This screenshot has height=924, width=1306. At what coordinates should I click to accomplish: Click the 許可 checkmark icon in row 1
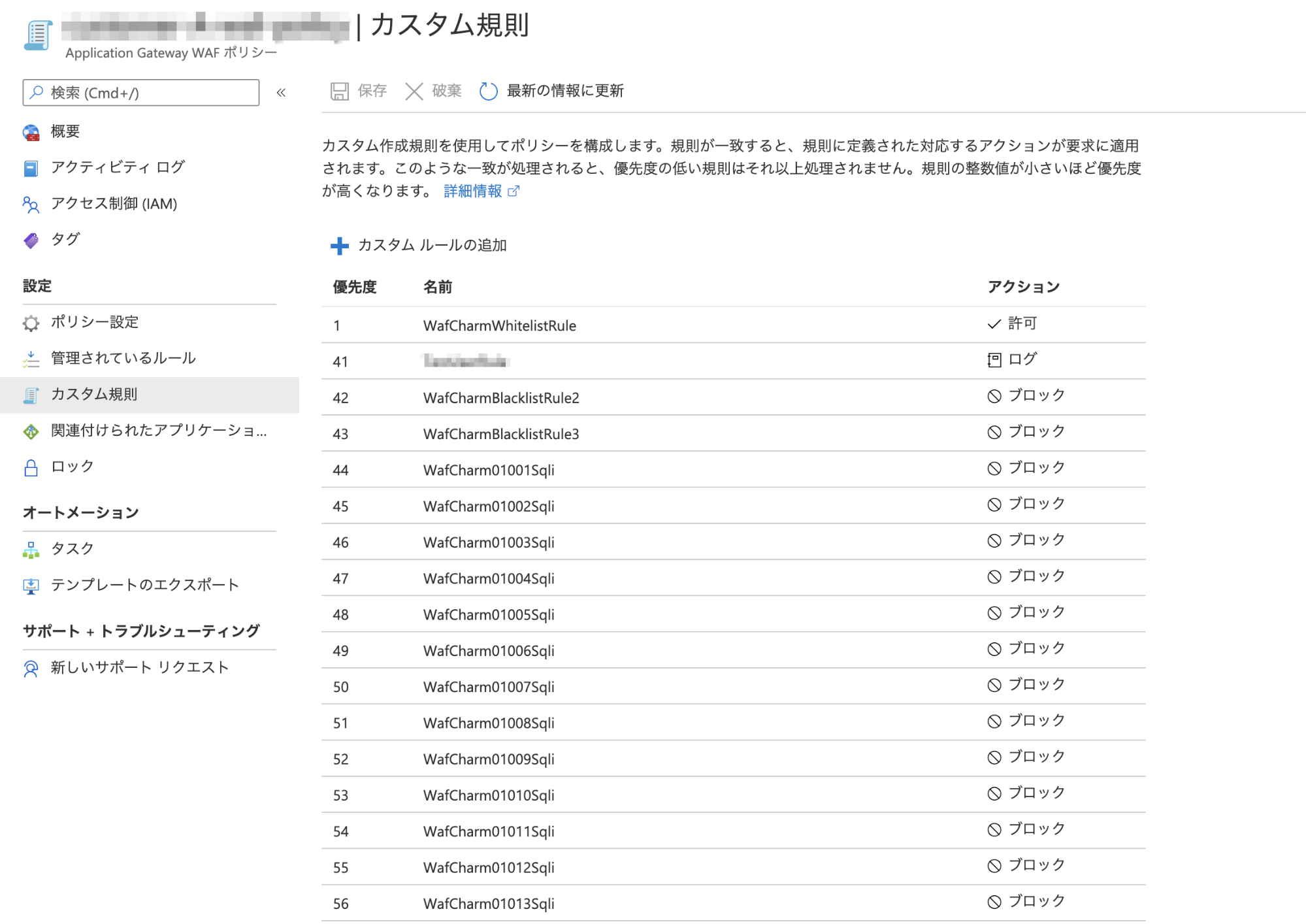[x=994, y=324]
